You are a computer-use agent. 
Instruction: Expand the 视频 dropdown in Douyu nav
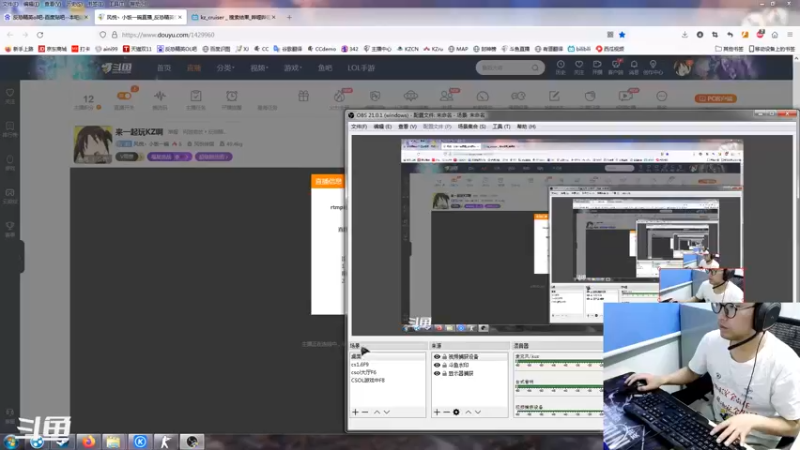point(259,68)
